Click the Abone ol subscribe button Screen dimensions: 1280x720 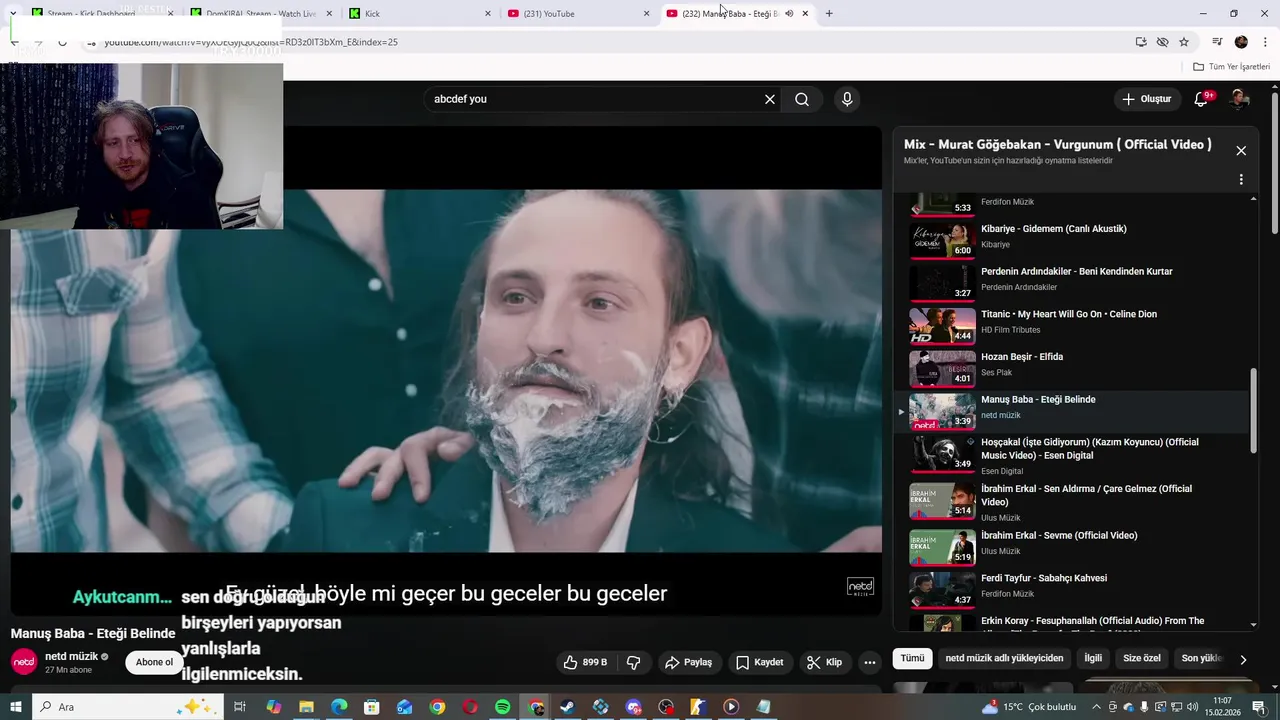tap(154, 662)
